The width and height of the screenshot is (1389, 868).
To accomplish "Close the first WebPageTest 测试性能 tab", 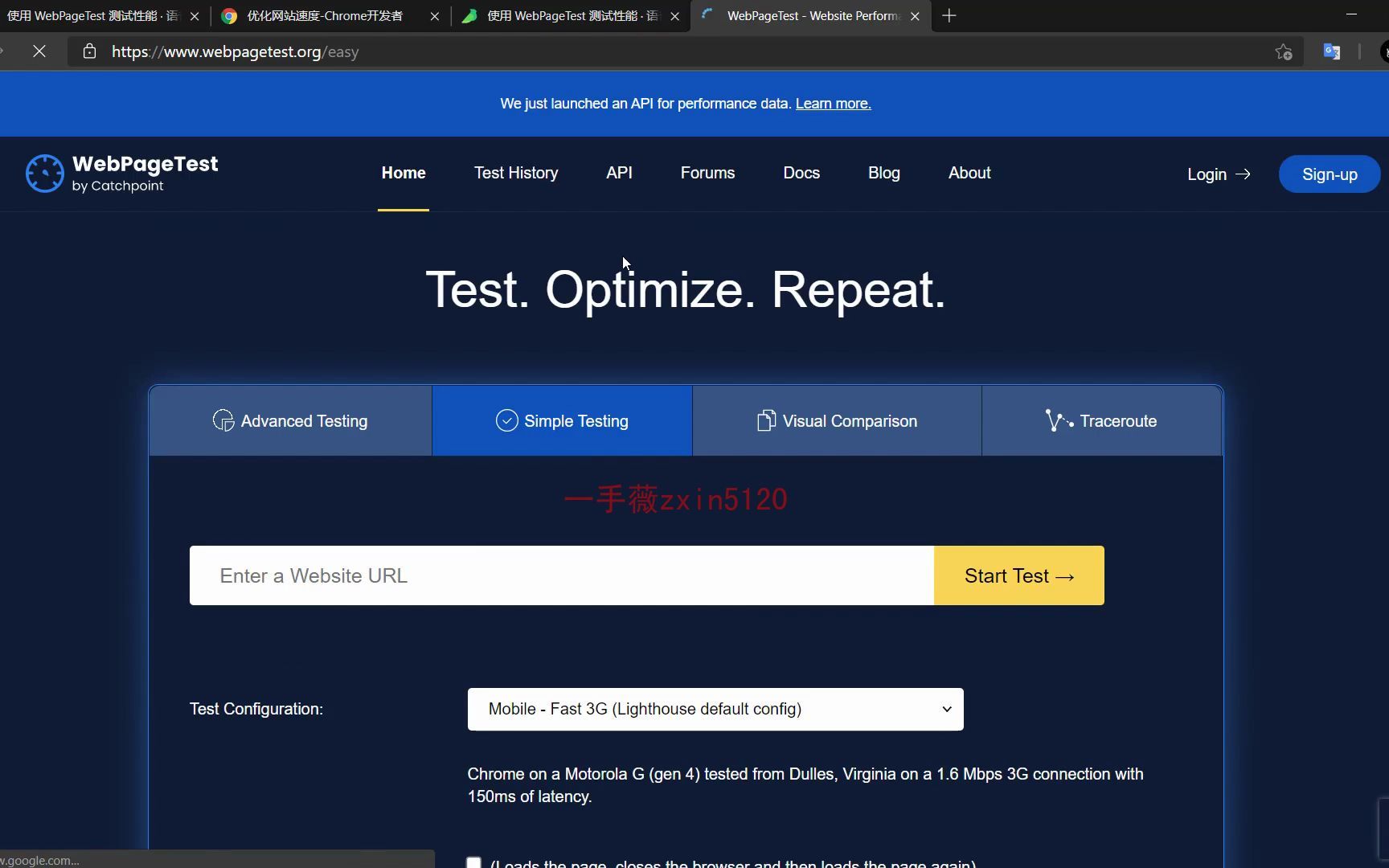I will (x=194, y=16).
